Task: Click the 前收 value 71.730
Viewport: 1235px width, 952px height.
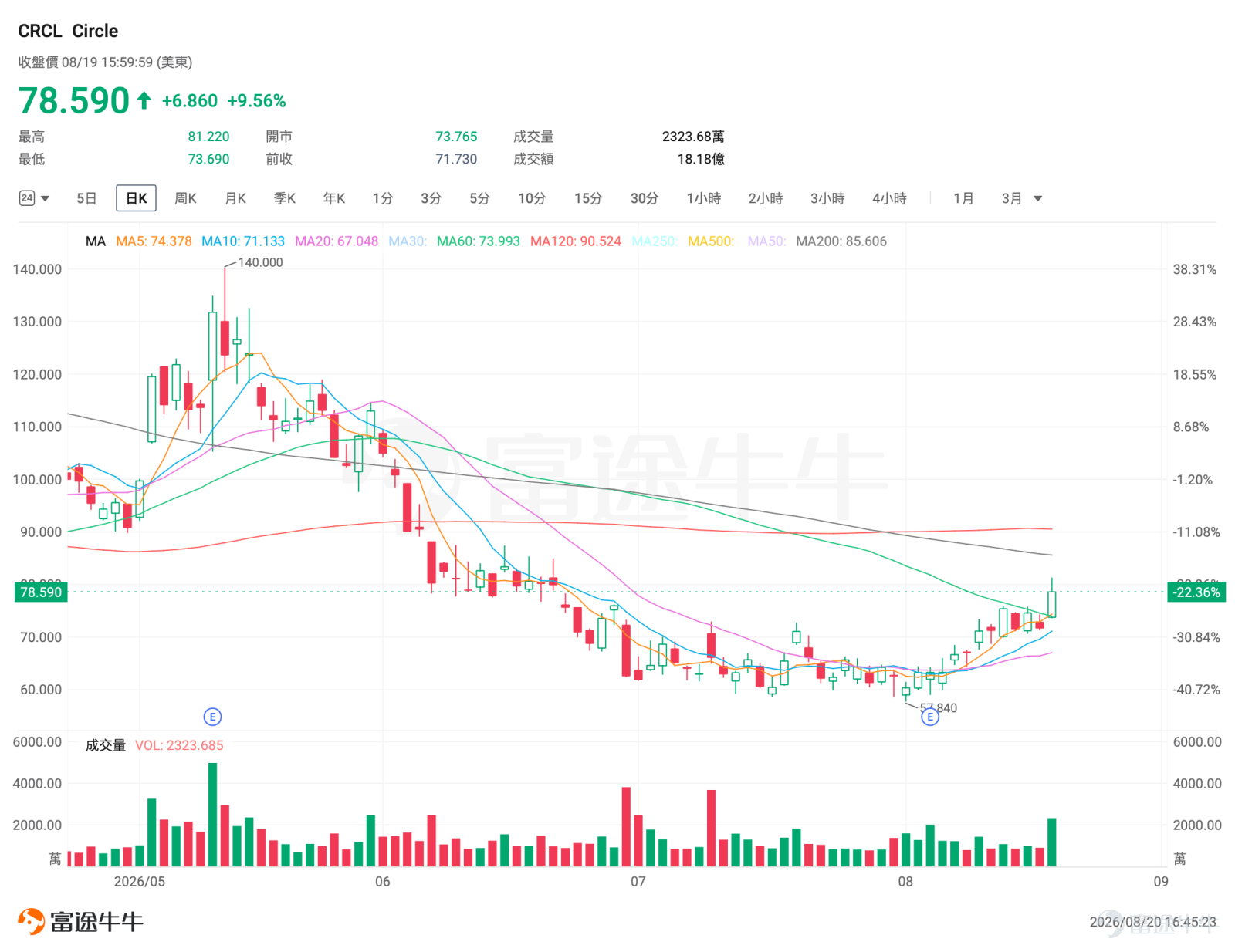Action: pos(456,159)
